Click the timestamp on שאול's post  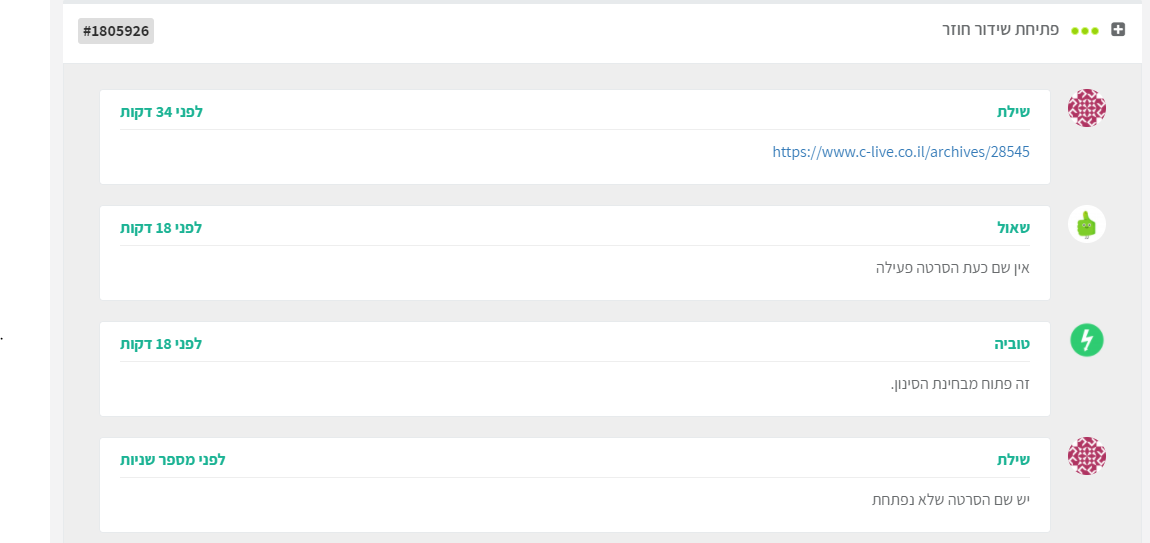pyautogui.click(x=161, y=228)
